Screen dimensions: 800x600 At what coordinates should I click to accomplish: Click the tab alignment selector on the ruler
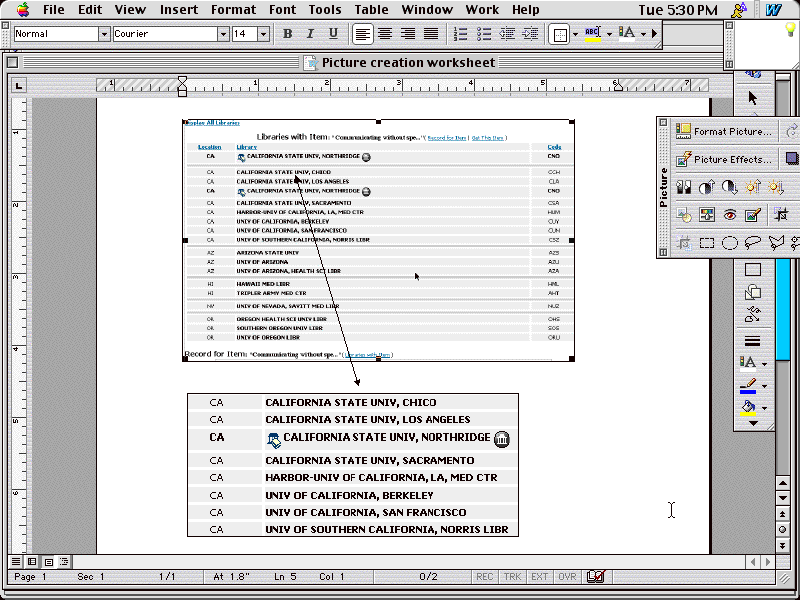click(x=19, y=85)
